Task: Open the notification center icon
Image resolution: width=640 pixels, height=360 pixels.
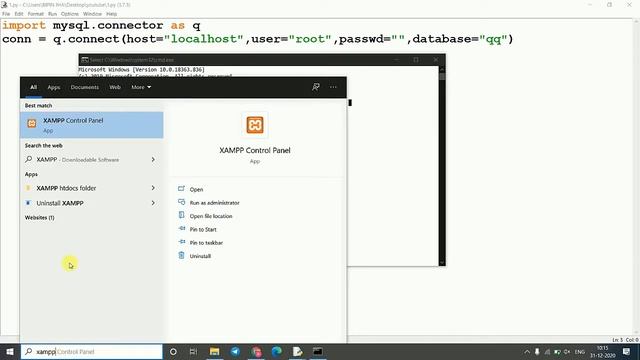Action: pyautogui.click(x=627, y=352)
